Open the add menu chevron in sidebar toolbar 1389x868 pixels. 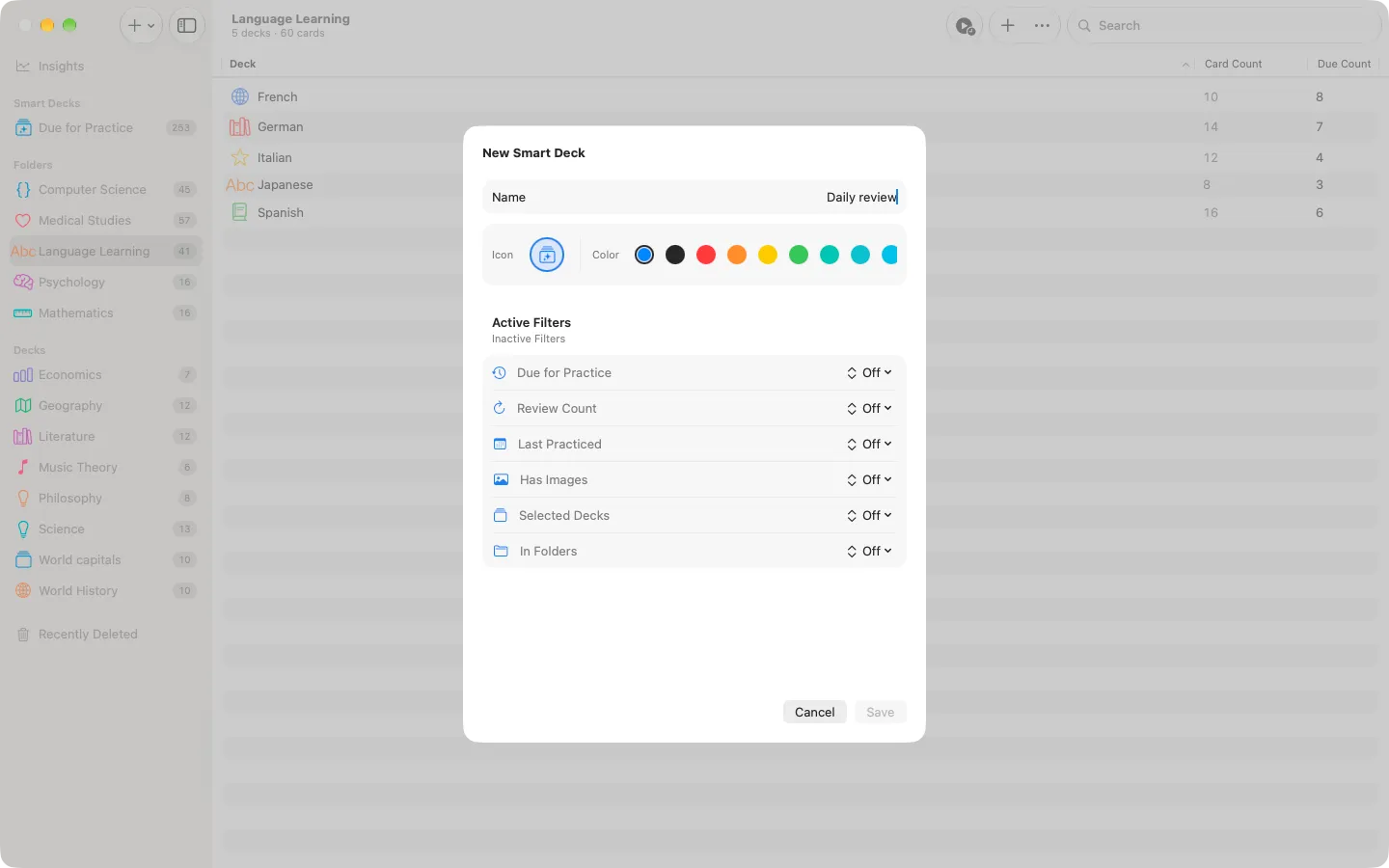150,26
